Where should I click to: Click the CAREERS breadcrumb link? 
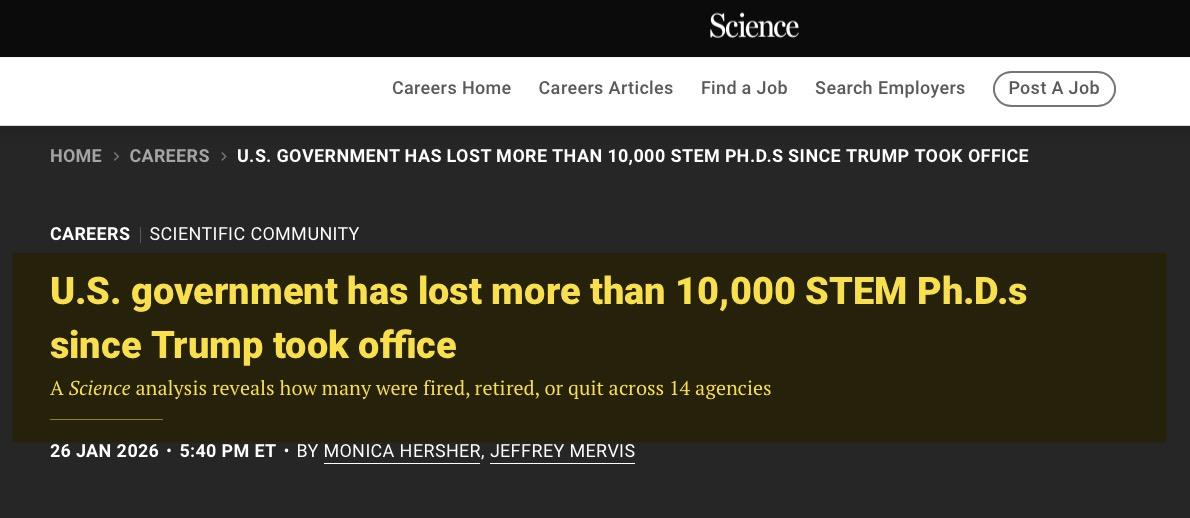click(169, 156)
